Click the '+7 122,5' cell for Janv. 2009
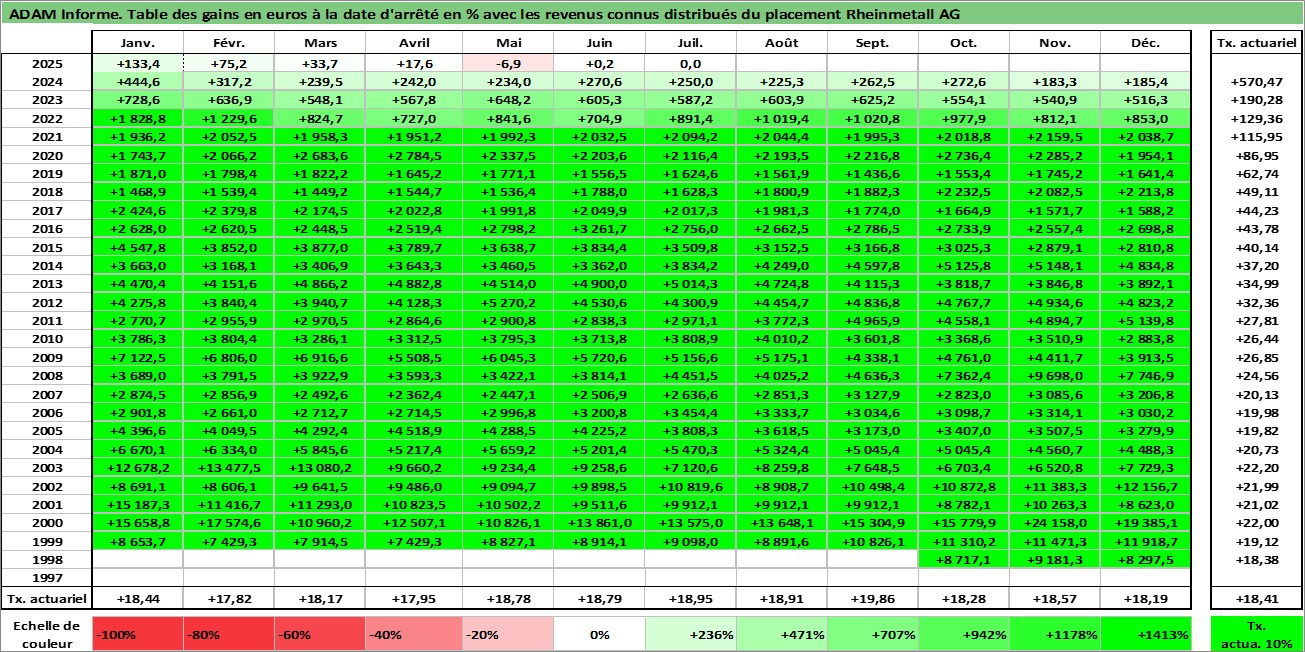The image size is (1305, 652). pyautogui.click(x=137, y=358)
